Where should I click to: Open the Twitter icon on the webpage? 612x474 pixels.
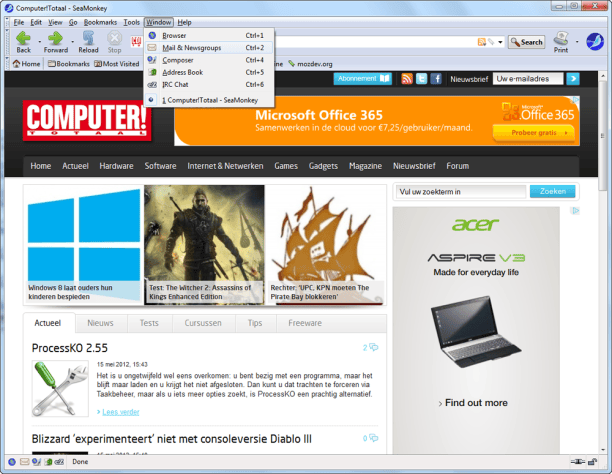[422, 79]
